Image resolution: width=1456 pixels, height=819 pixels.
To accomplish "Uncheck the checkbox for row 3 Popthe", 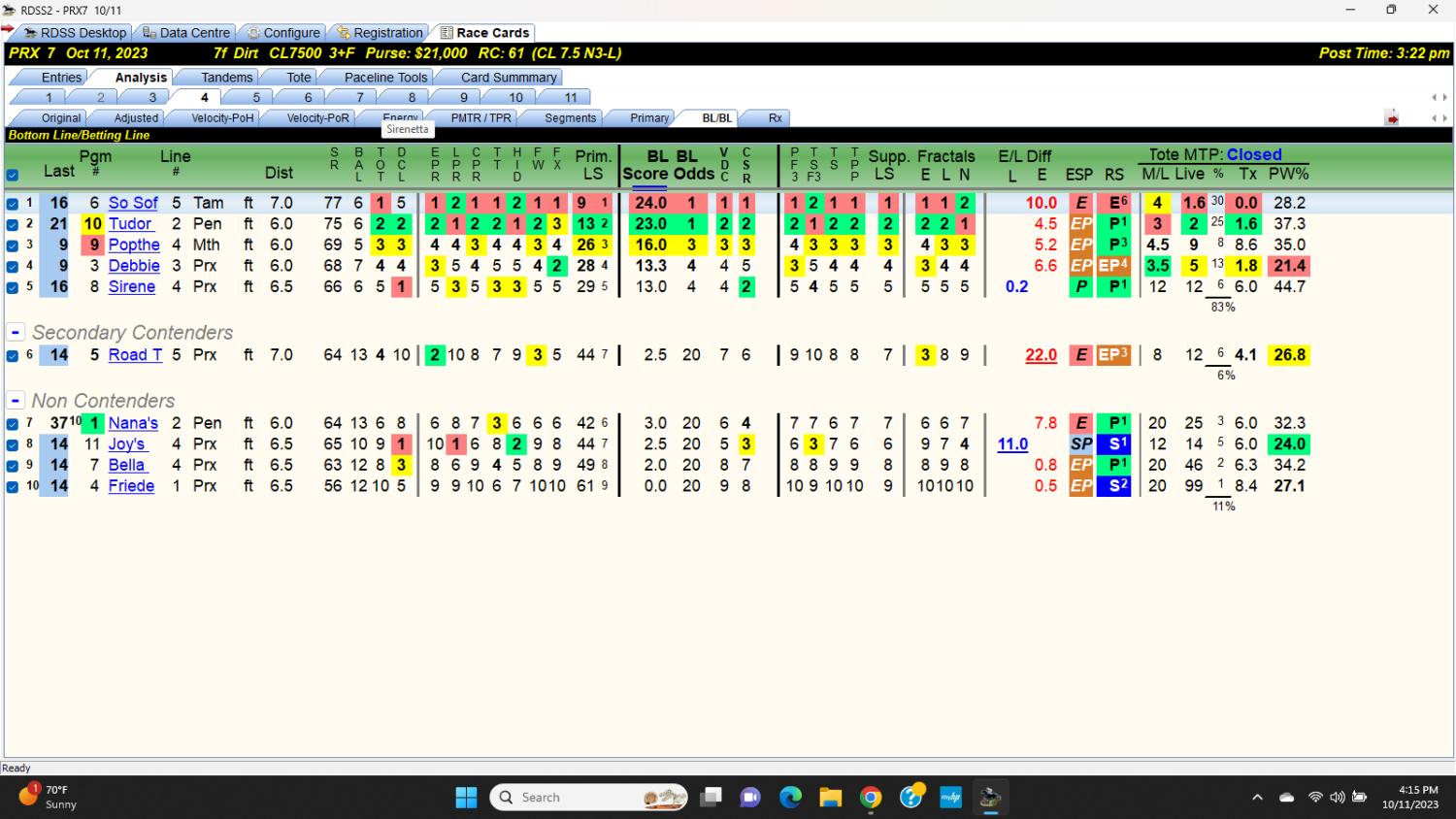I will click(12, 246).
